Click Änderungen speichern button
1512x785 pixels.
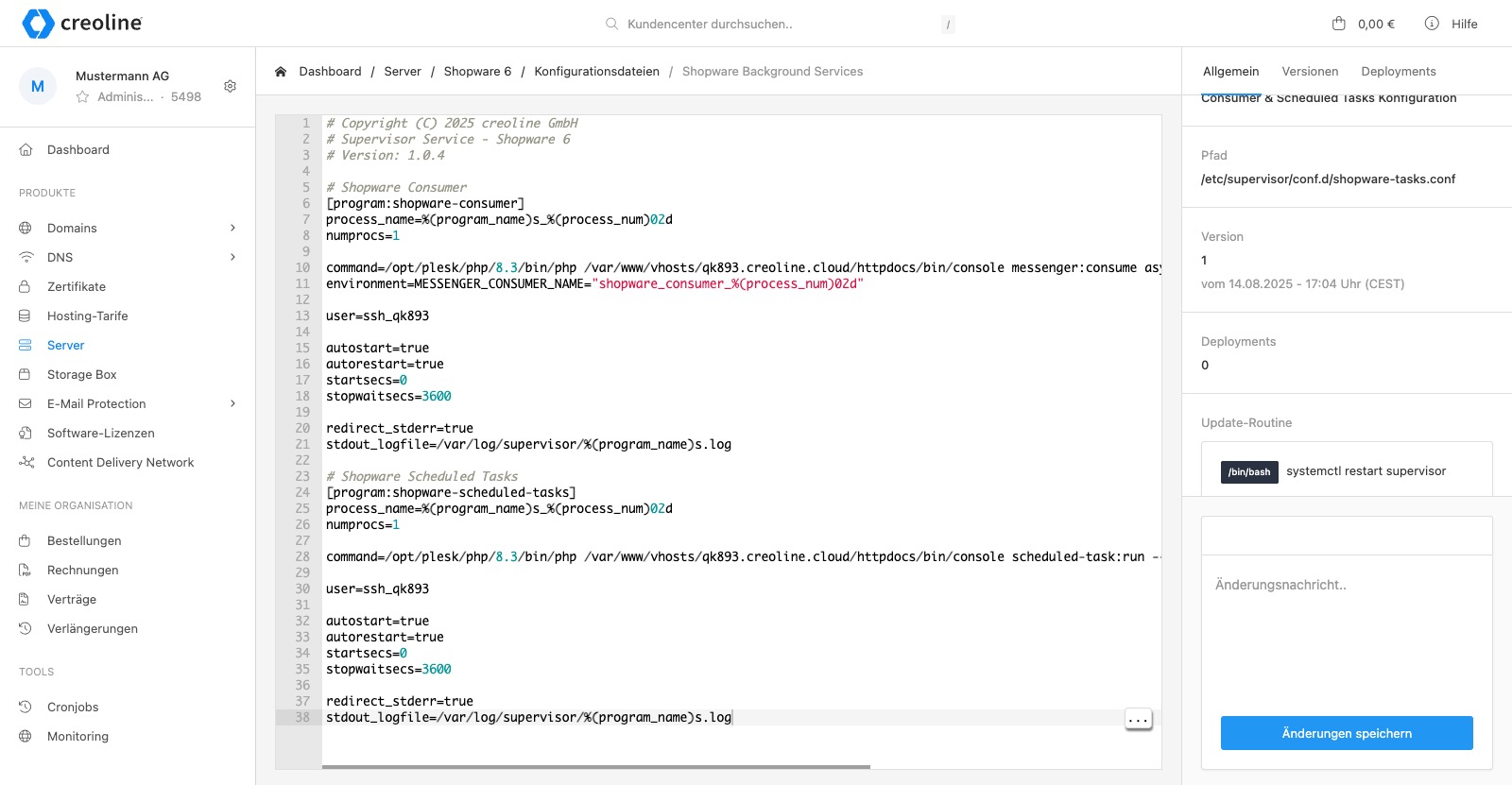coord(1347,733)
